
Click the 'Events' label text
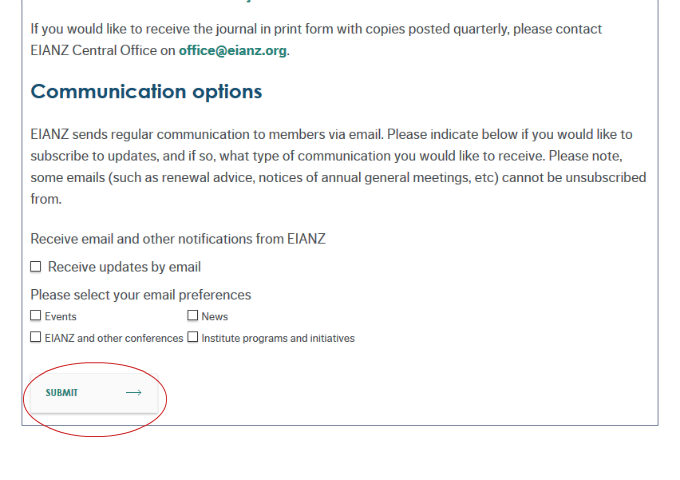coord(61,317)
